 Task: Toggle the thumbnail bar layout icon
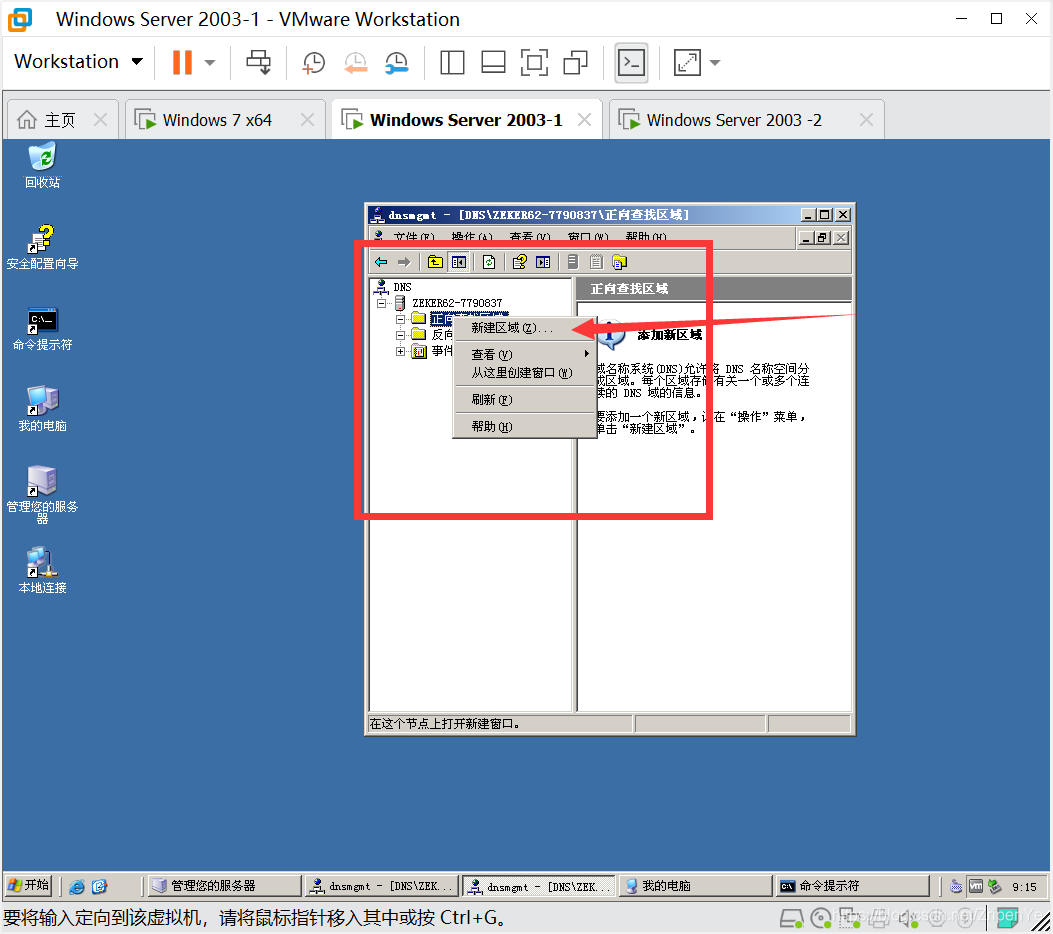pyautogui.click(x=493, y=62)
